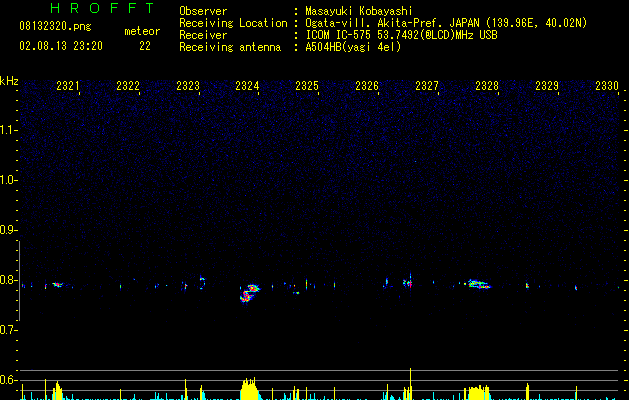The image size is (629, 400).
Task: Select the filename 08132320.png
Action: coord(55,26)
